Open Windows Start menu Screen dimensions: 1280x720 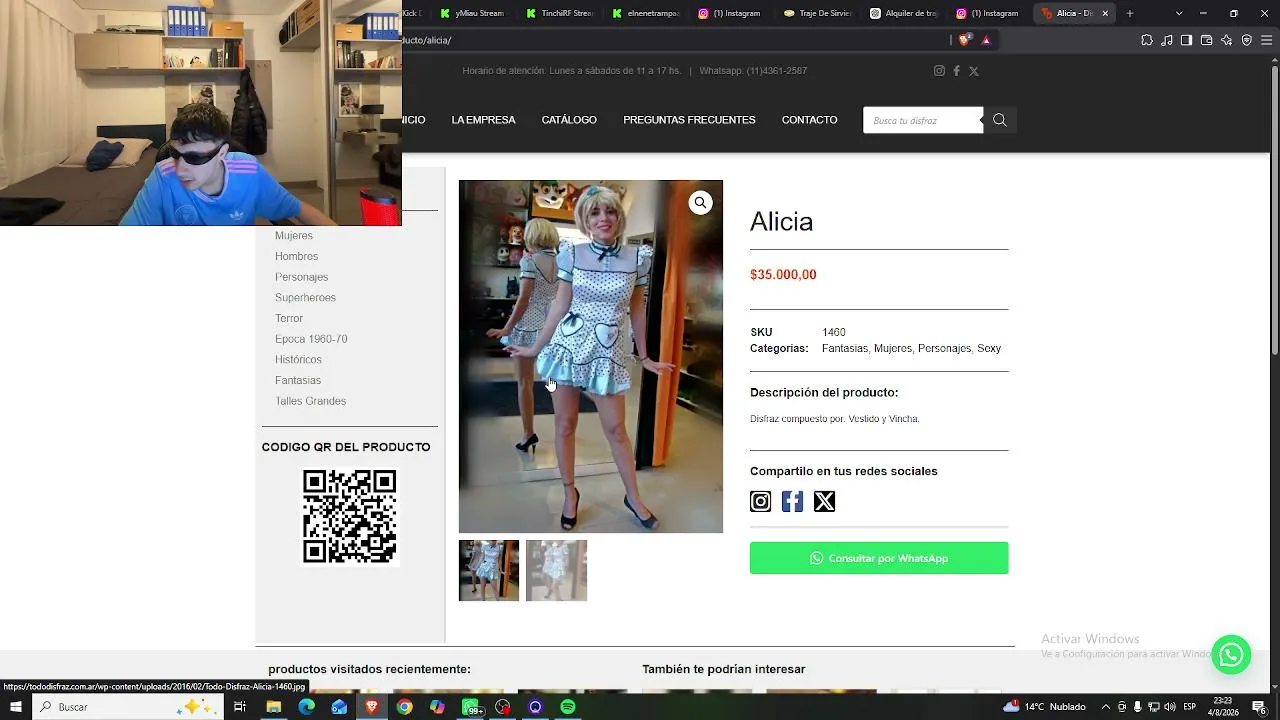16,707
